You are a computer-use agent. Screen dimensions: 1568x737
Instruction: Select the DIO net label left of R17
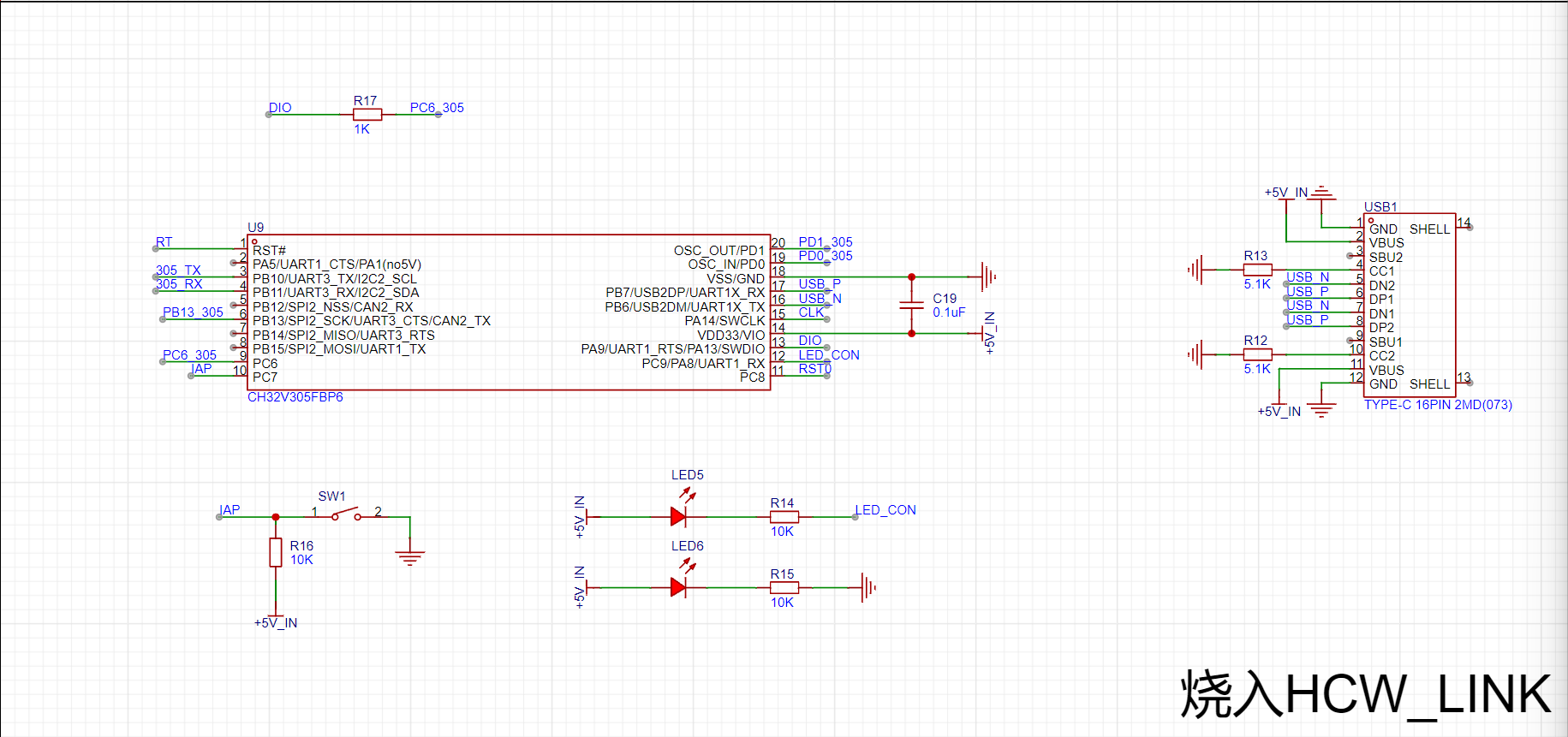tap(280, 108)
